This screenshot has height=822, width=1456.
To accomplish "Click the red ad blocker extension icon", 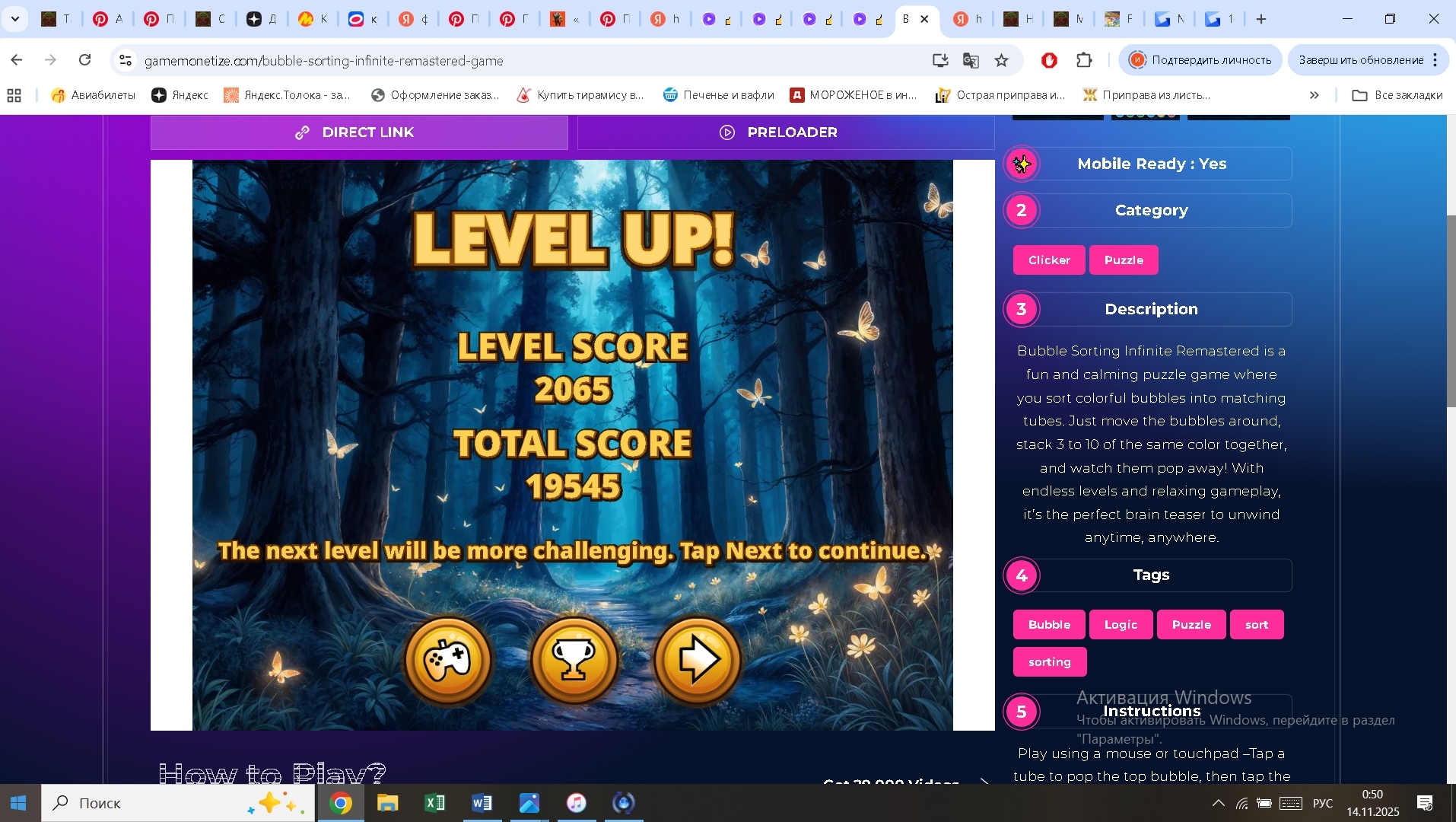I will tap(1050, 60).
